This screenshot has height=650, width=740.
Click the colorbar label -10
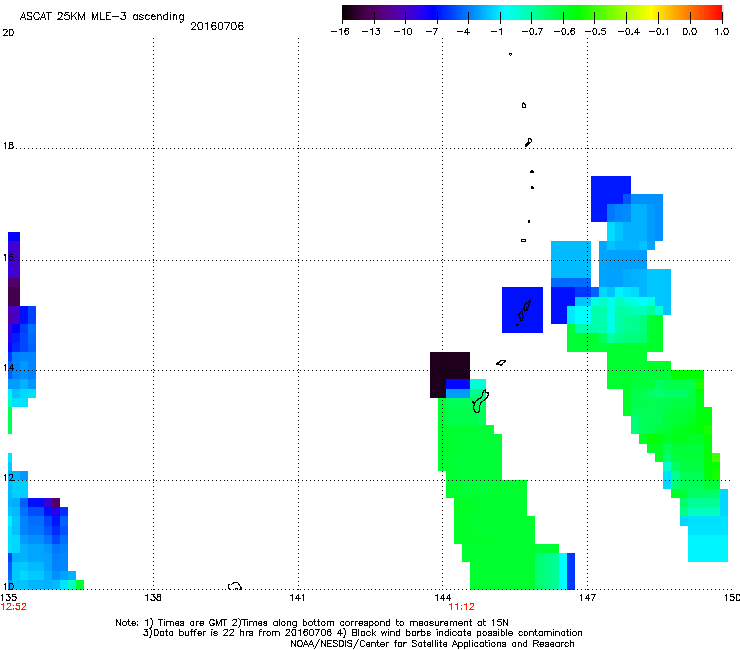coord(403,32)
